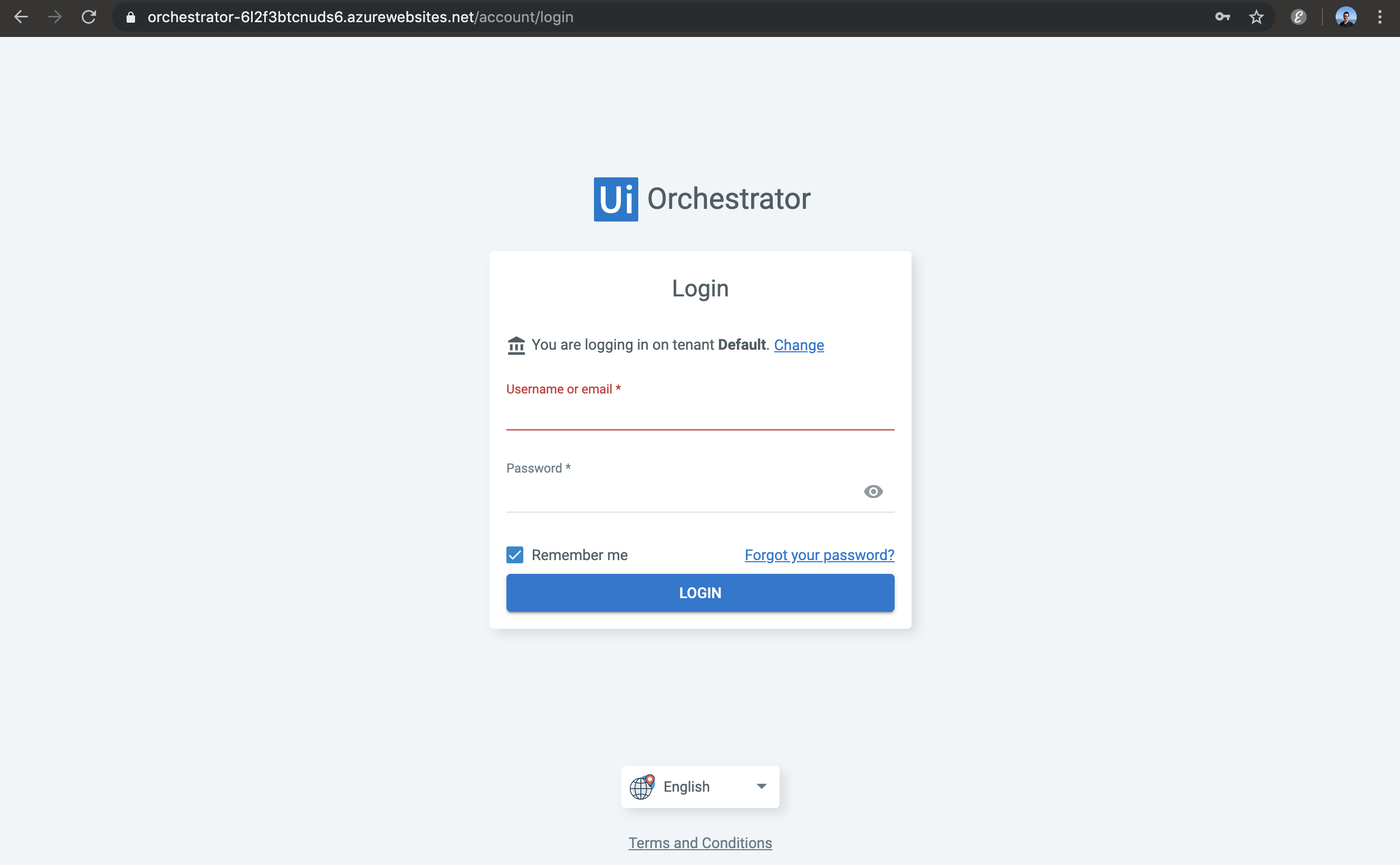Open the Chrome three-dot menu
The height and width of the screenshot is (865, 1400).
[1380, 17]
